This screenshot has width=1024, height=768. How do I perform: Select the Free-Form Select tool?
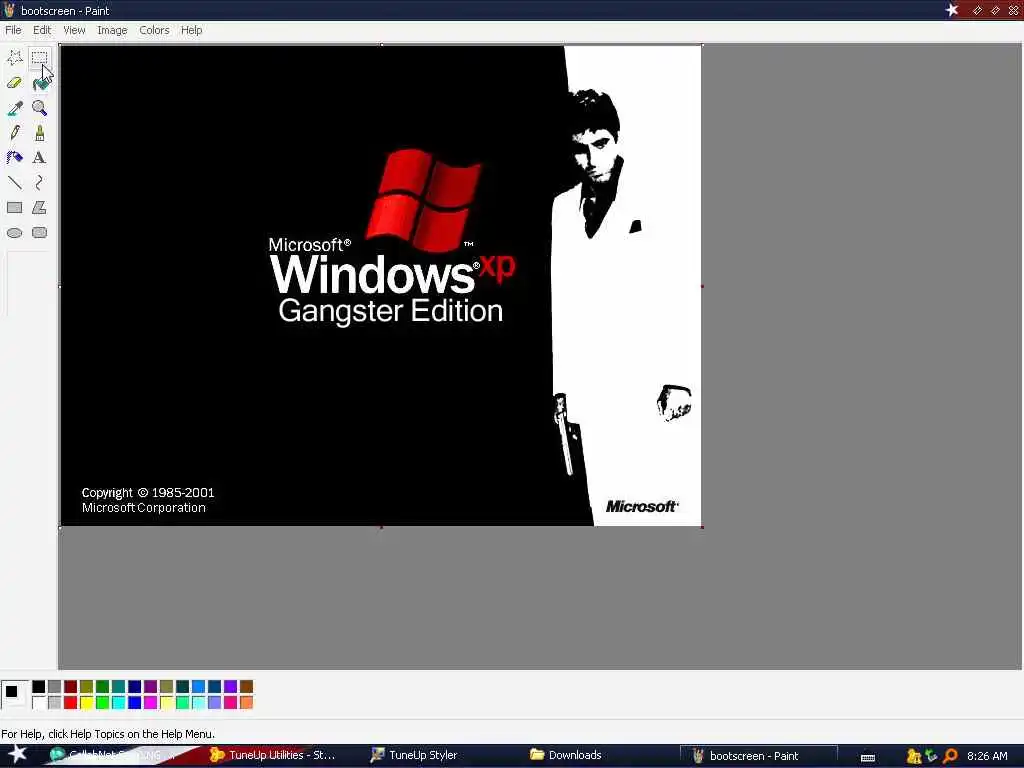point(14,58)
